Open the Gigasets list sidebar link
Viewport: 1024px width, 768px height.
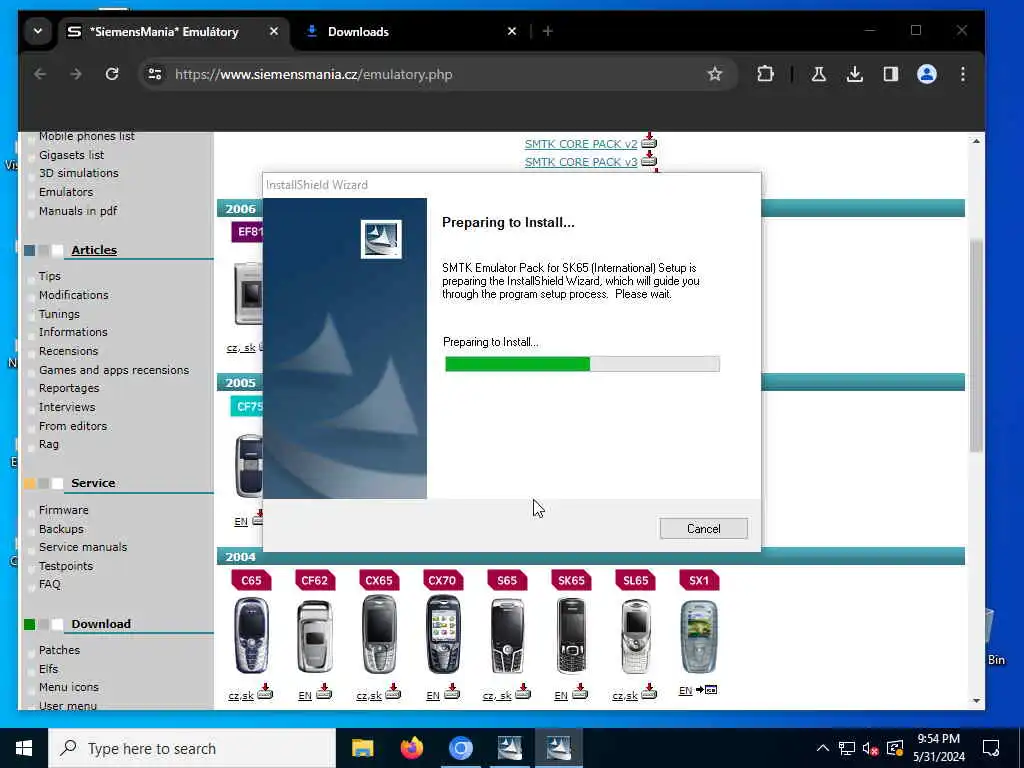pos(71,155)
